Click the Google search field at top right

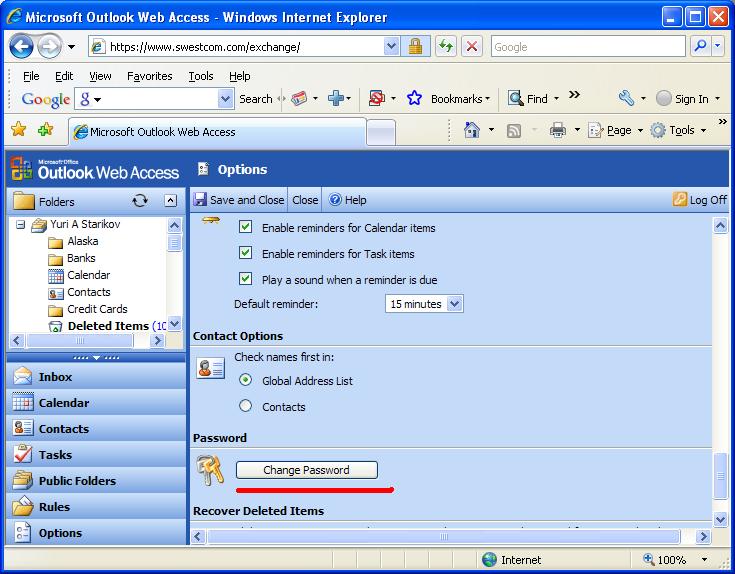coord(588,47)
